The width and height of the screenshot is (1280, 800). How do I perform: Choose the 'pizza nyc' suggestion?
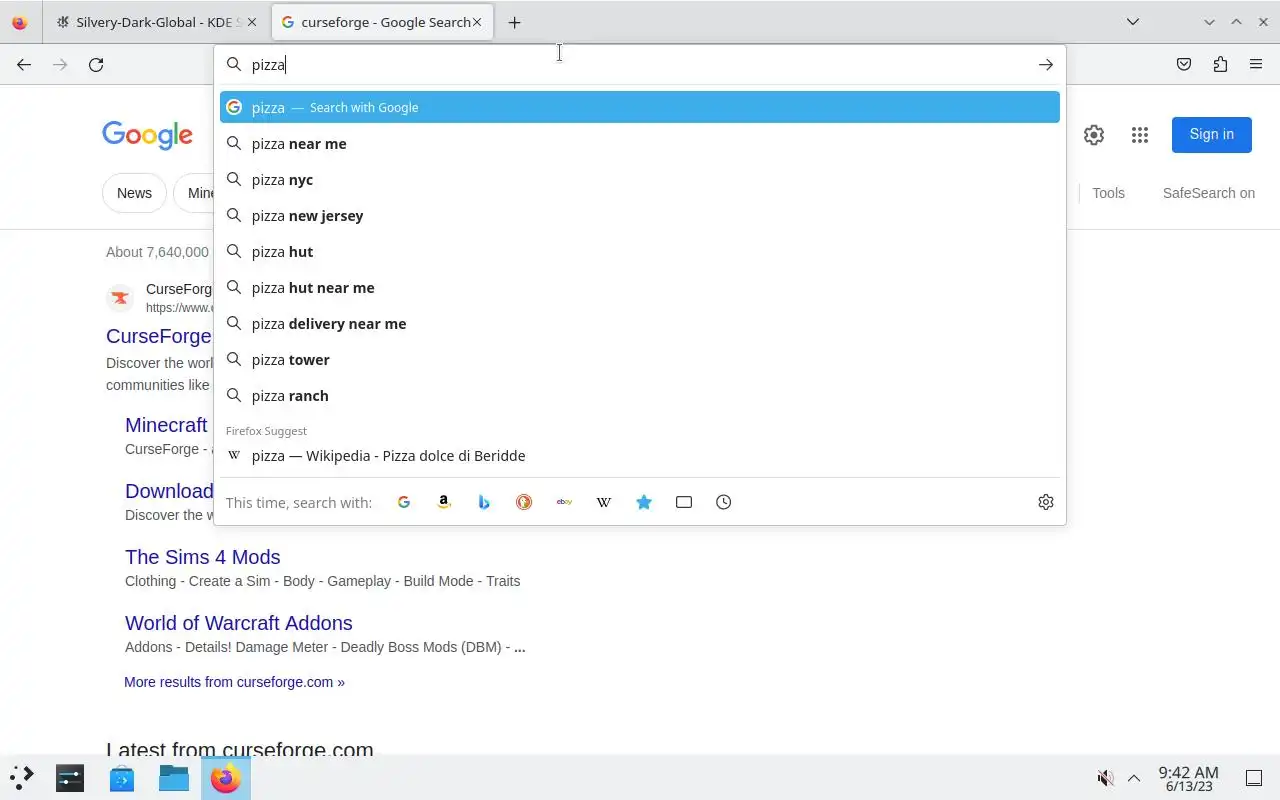pyautogui.click(x=640, y=179)
